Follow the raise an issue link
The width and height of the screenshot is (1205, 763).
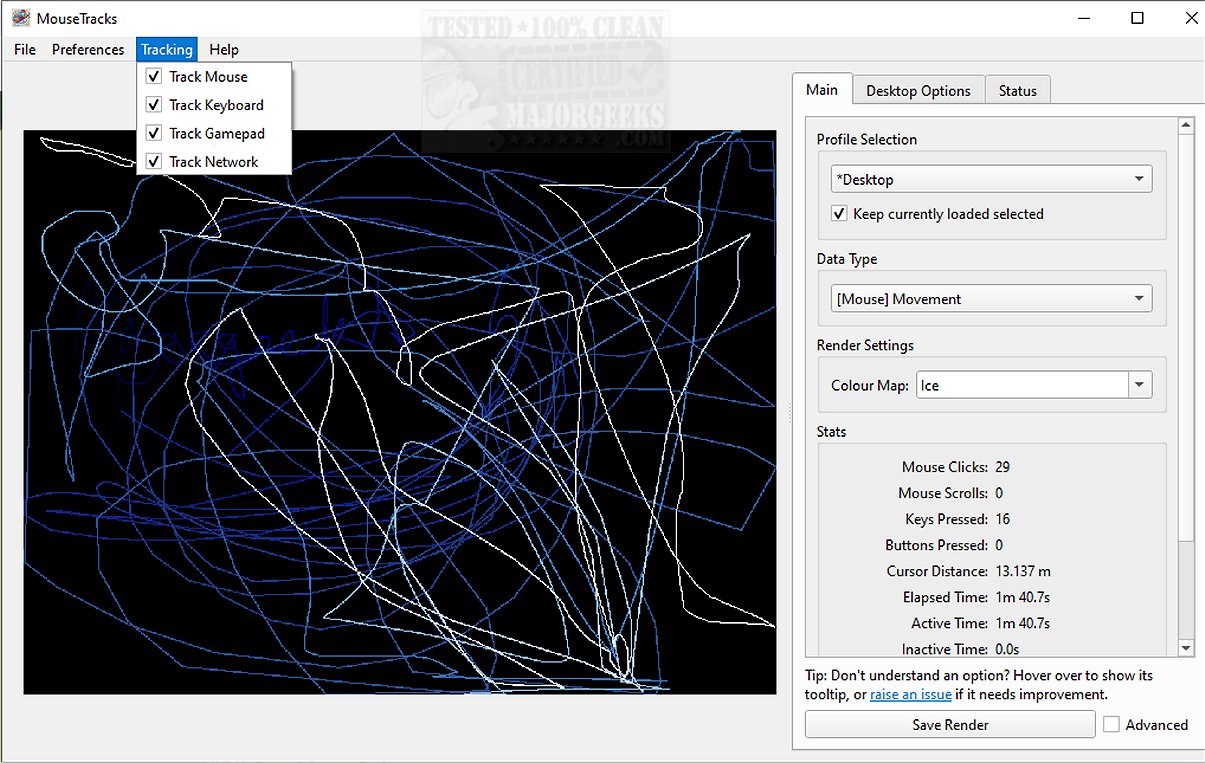tap(910, 694)
